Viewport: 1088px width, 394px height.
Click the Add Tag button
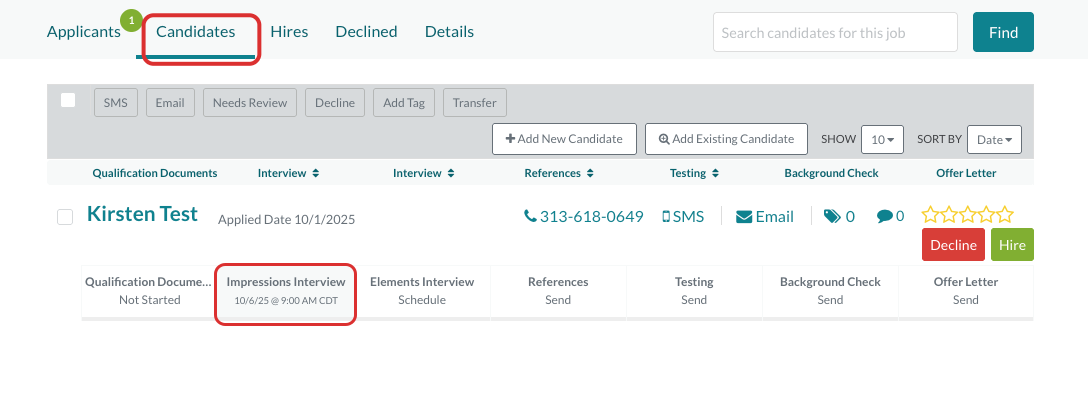pyautogui.click(x=404, y=103)
